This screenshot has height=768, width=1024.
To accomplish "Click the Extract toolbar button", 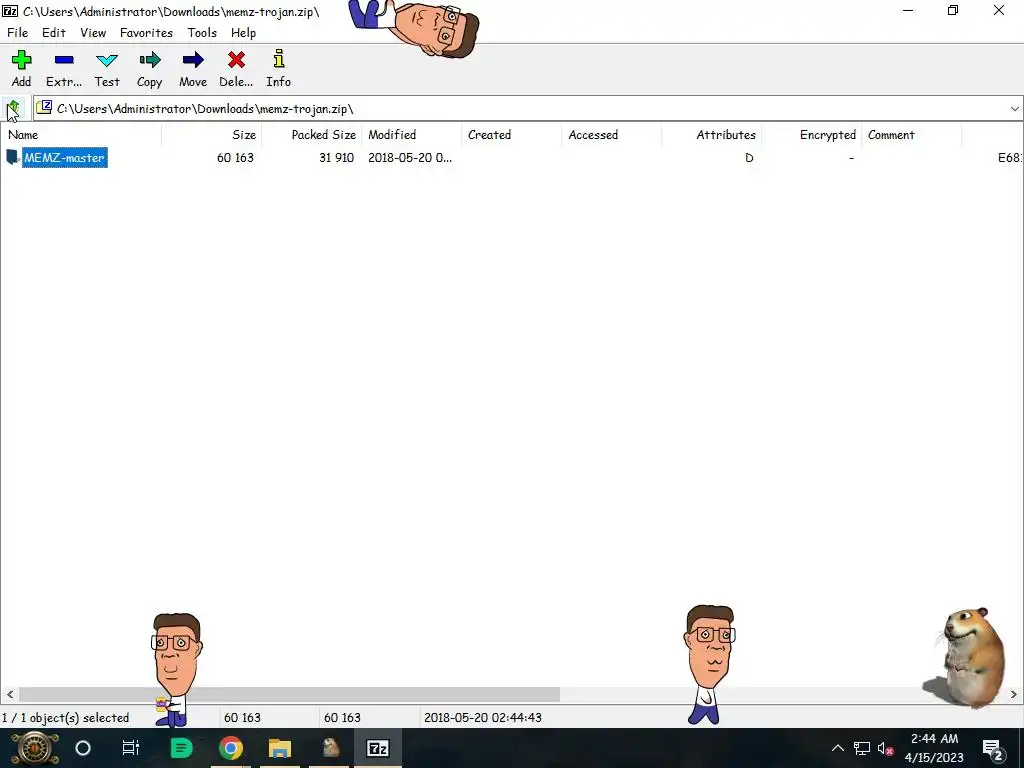I will [64, 69].
